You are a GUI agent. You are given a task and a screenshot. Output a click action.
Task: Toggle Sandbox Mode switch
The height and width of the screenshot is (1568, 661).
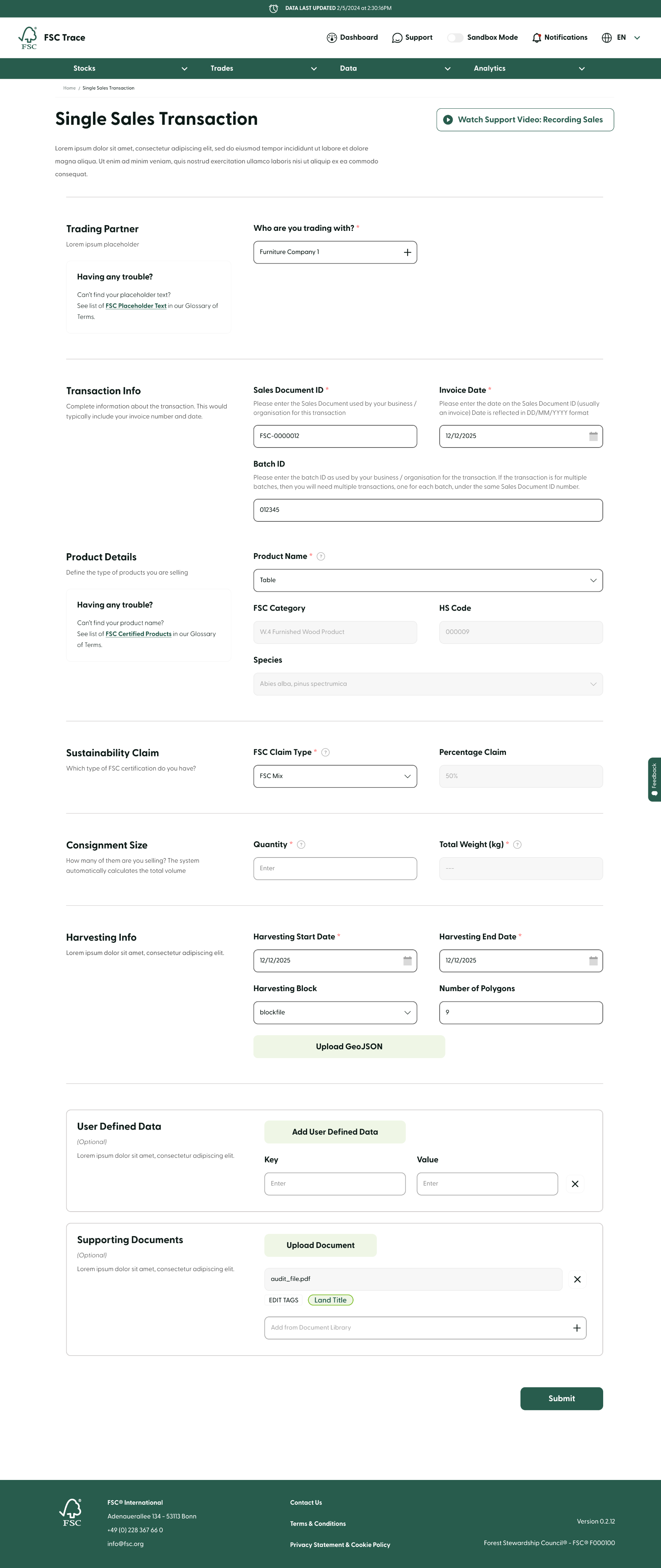point(455,38)
